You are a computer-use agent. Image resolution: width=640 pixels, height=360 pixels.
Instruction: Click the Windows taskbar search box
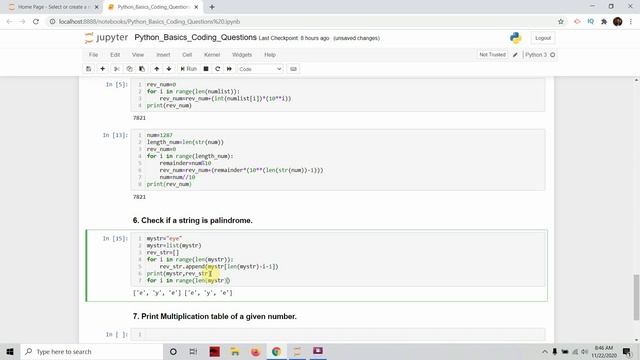pyautogui.click(x=91, y=351)
